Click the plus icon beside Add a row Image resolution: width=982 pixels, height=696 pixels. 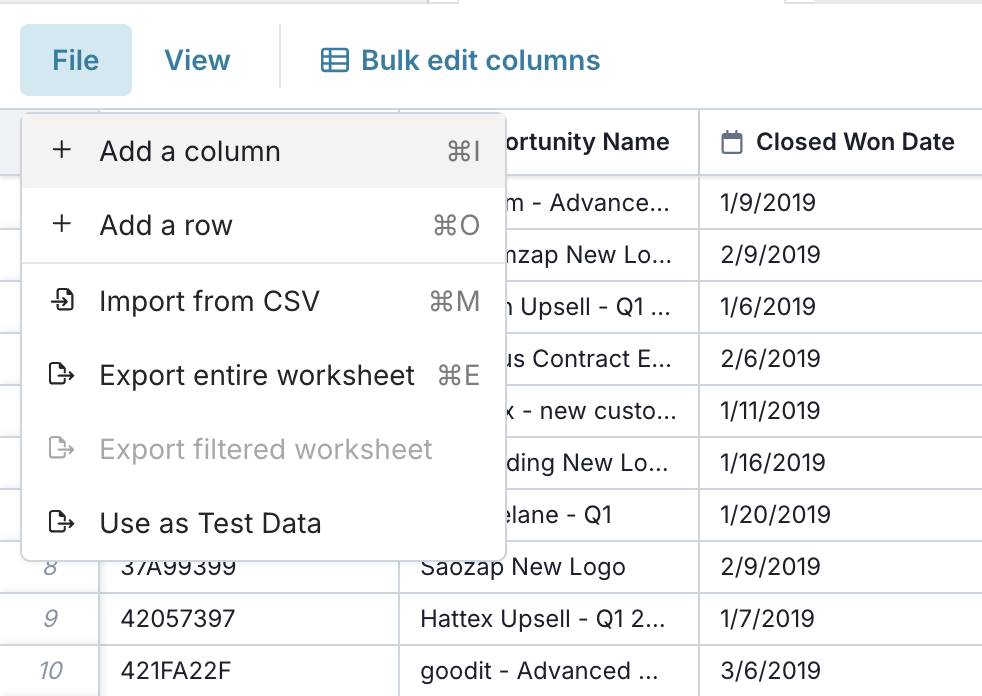coord(61,224)
